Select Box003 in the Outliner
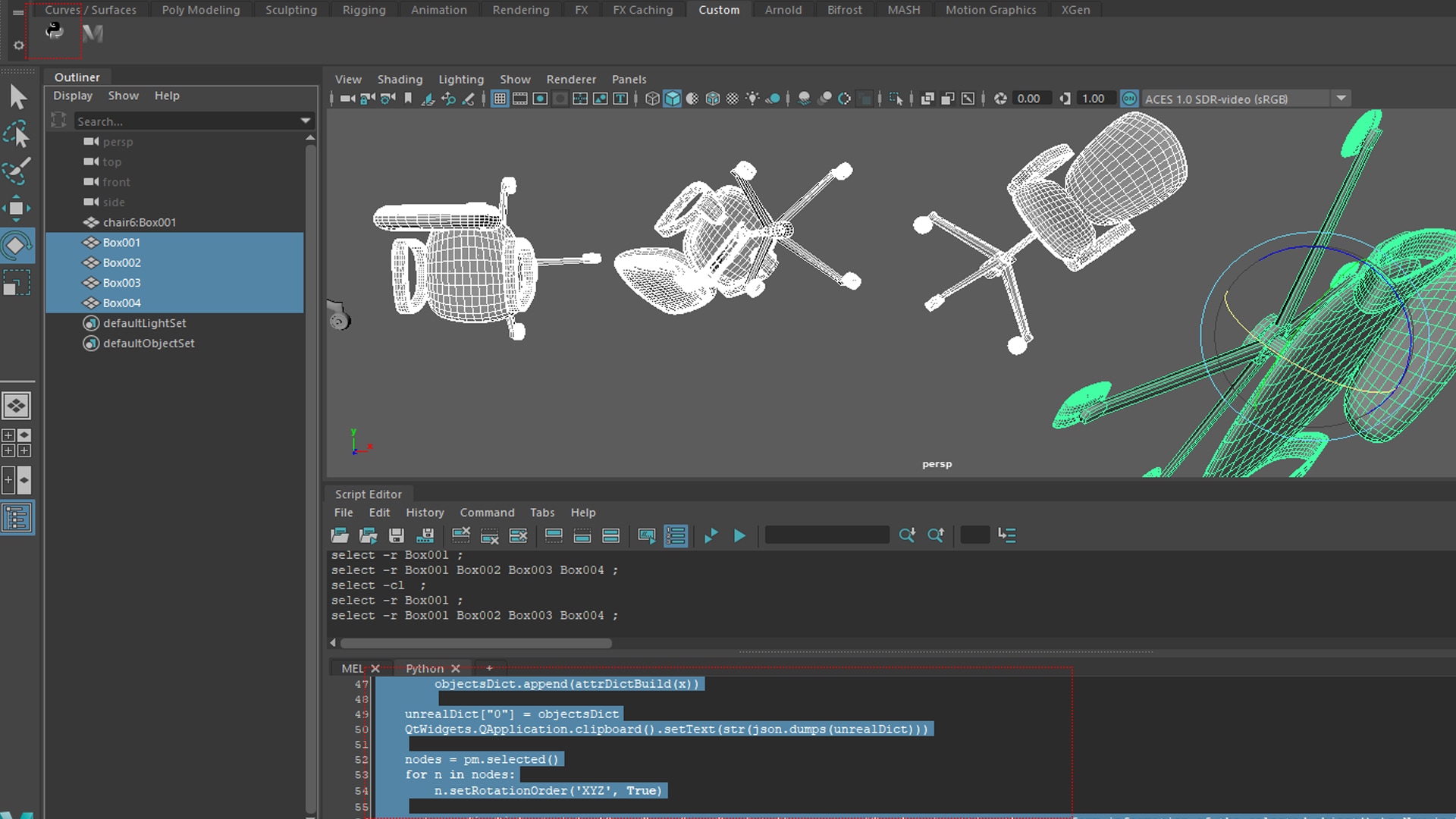 (x=121, y=282)
